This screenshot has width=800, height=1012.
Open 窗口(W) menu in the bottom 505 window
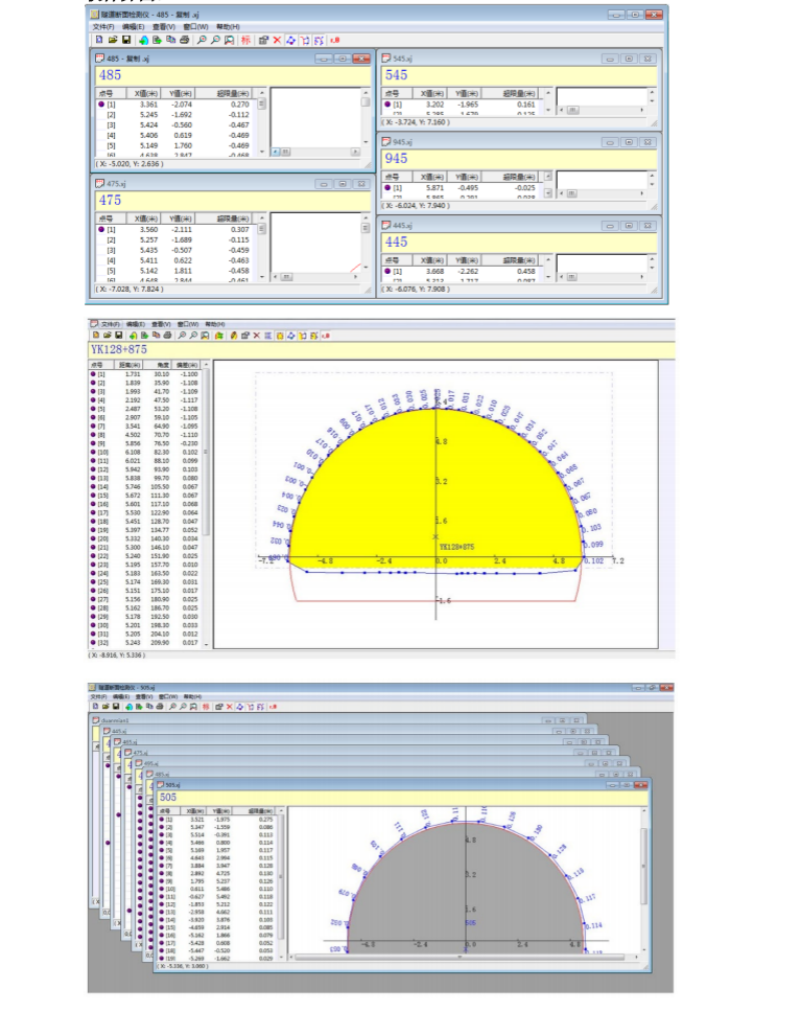(x=168, y=694)
